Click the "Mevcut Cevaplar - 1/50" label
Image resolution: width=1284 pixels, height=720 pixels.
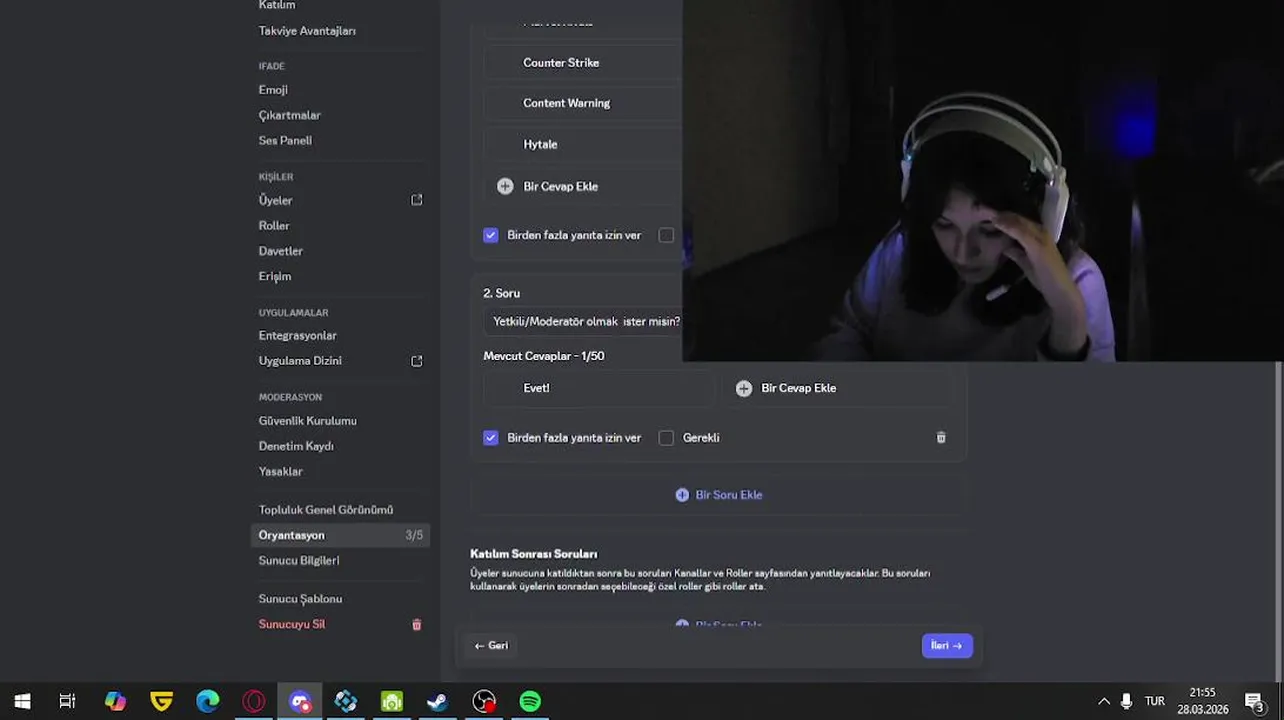pyautogui.click(x=543, y=356)
